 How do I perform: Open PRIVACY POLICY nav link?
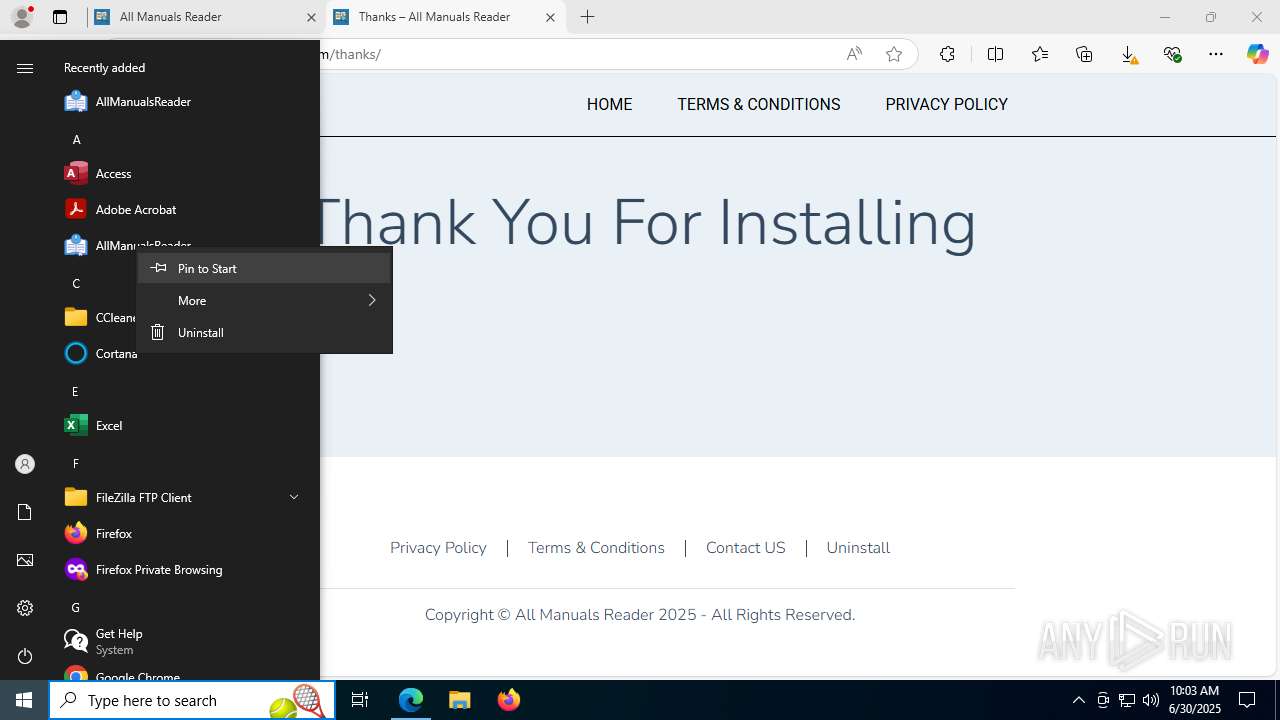point(946,104)
